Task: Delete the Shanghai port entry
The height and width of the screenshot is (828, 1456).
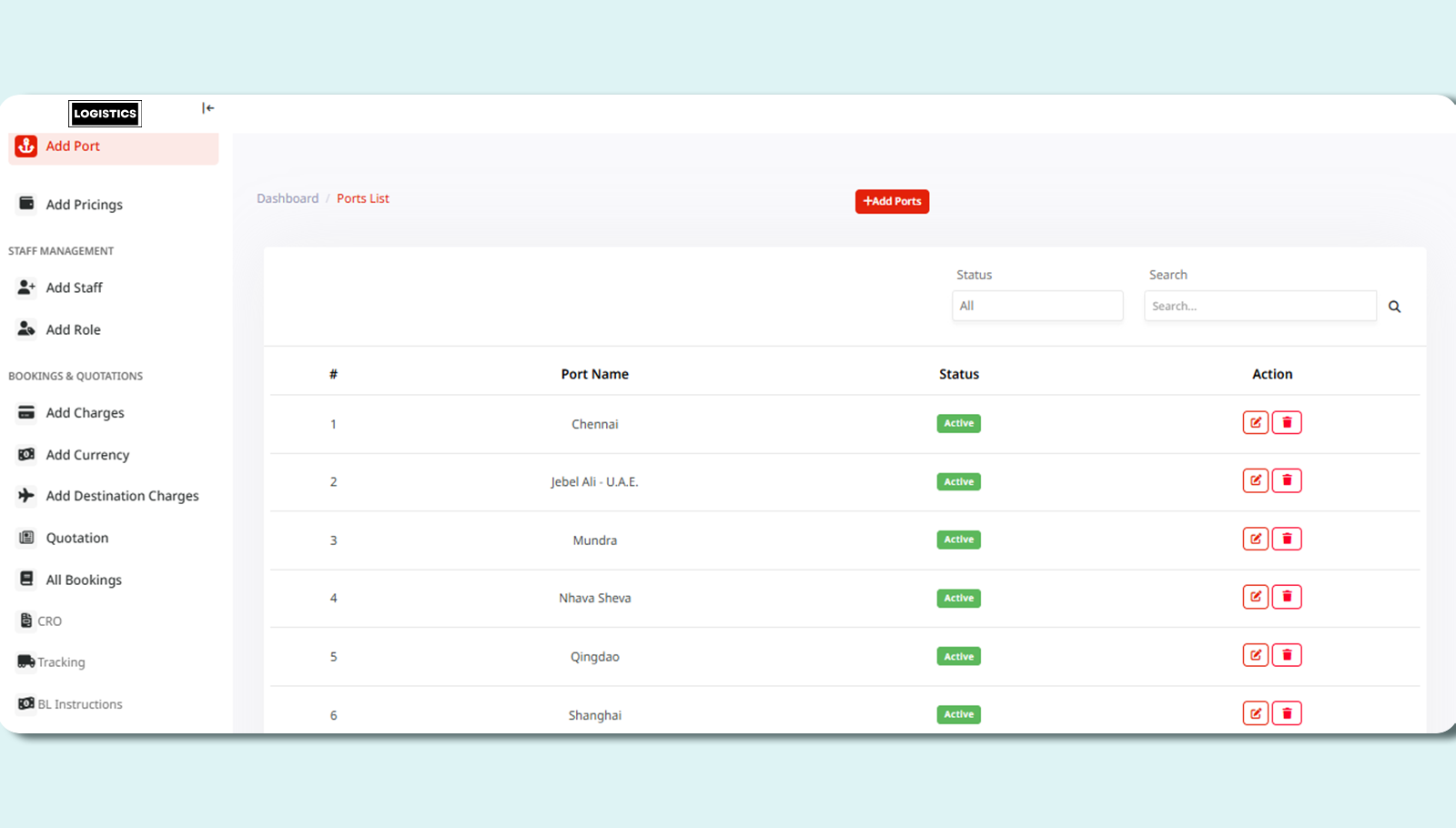Action: click(x=1287, y=713)
